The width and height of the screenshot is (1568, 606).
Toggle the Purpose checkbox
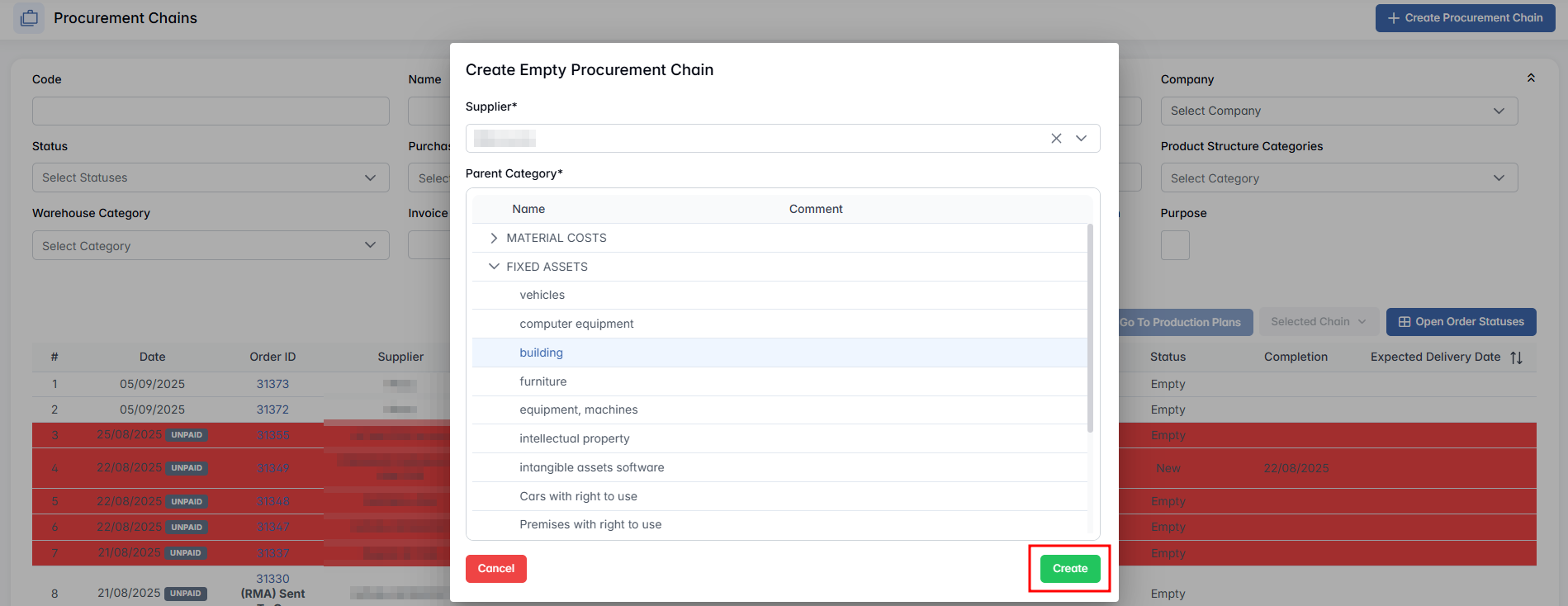click(x=1174, y=245)
